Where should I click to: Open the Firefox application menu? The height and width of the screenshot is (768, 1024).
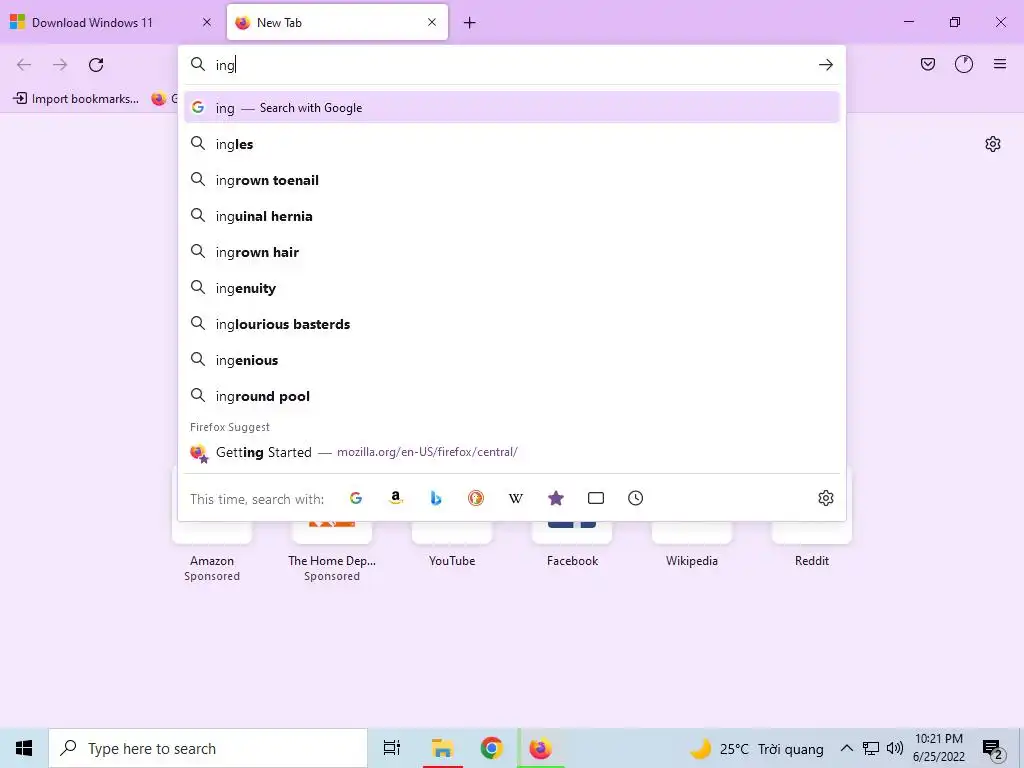pos(1000,64)
